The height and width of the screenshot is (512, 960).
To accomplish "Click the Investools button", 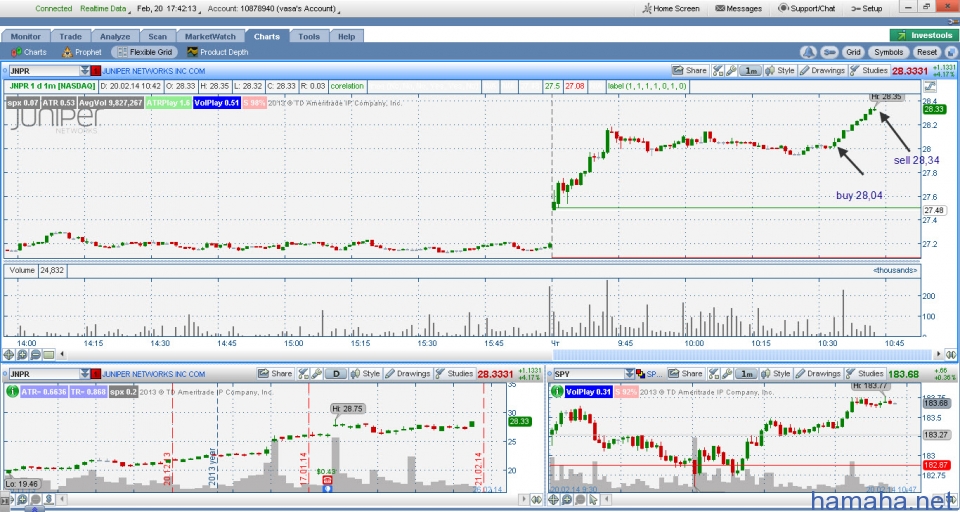I will click(x=924, y=36).
